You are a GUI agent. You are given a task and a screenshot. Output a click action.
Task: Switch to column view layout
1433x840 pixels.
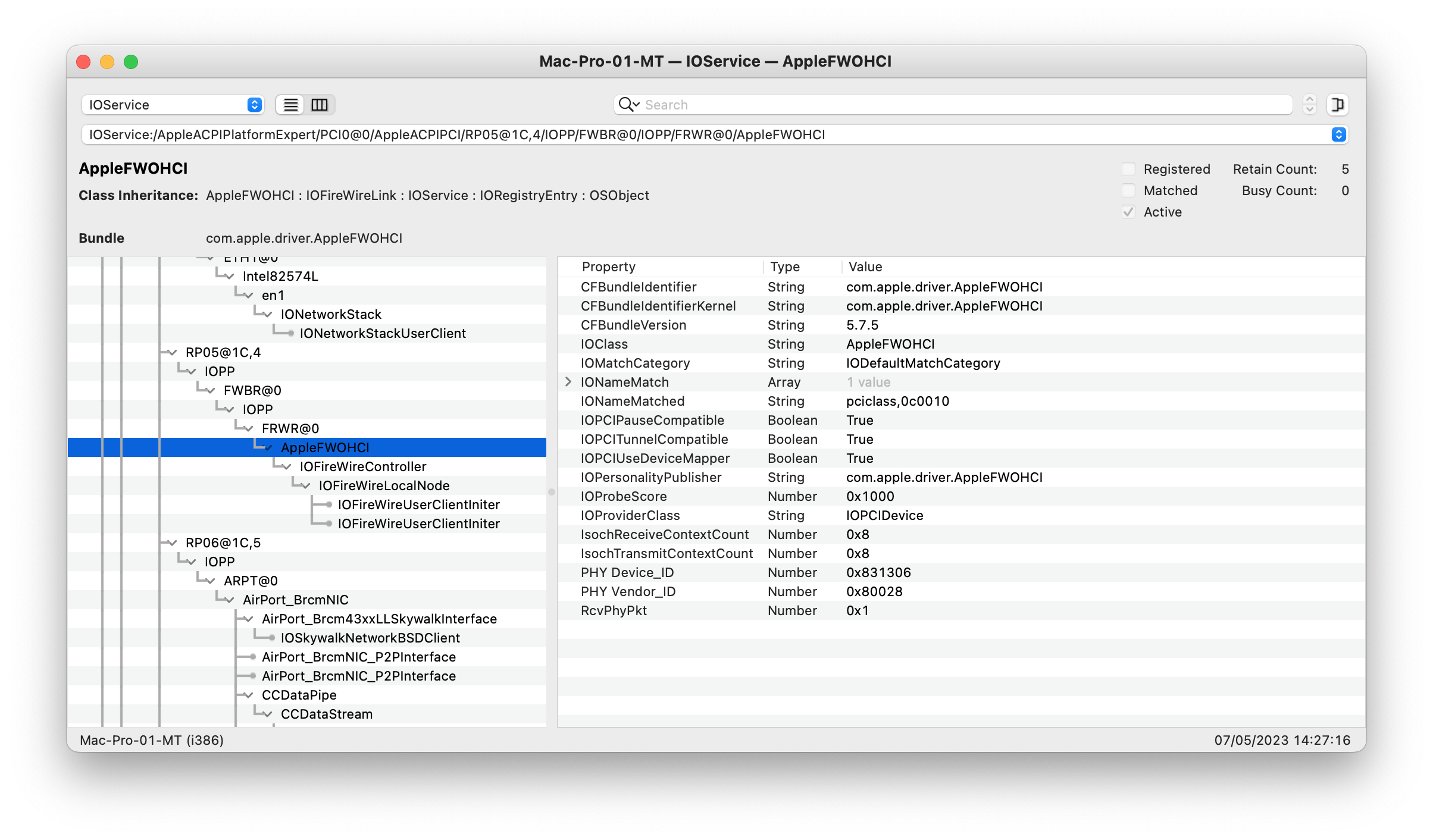pos(320,105)
